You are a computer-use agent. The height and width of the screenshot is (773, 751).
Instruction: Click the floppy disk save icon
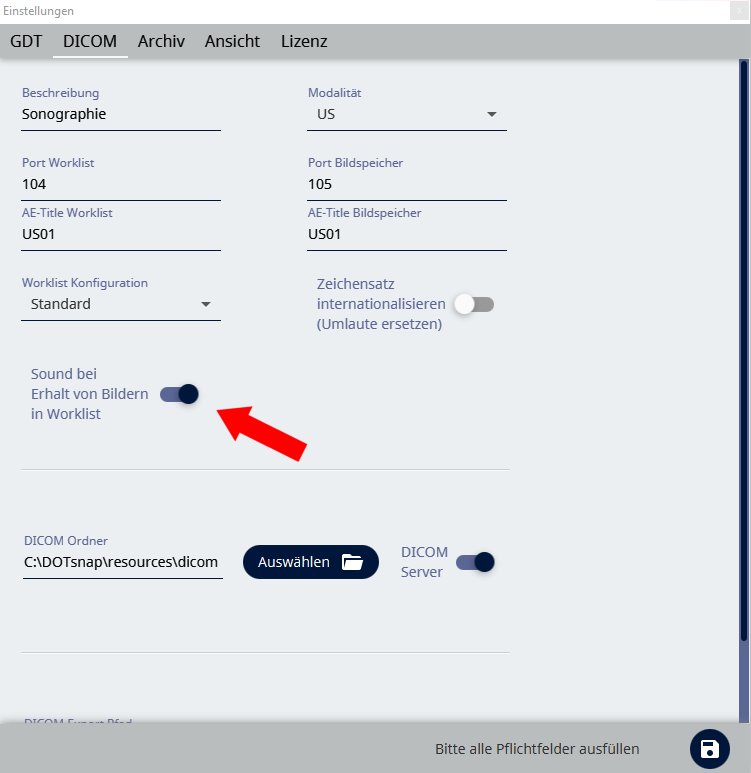(x=709, y=749)
